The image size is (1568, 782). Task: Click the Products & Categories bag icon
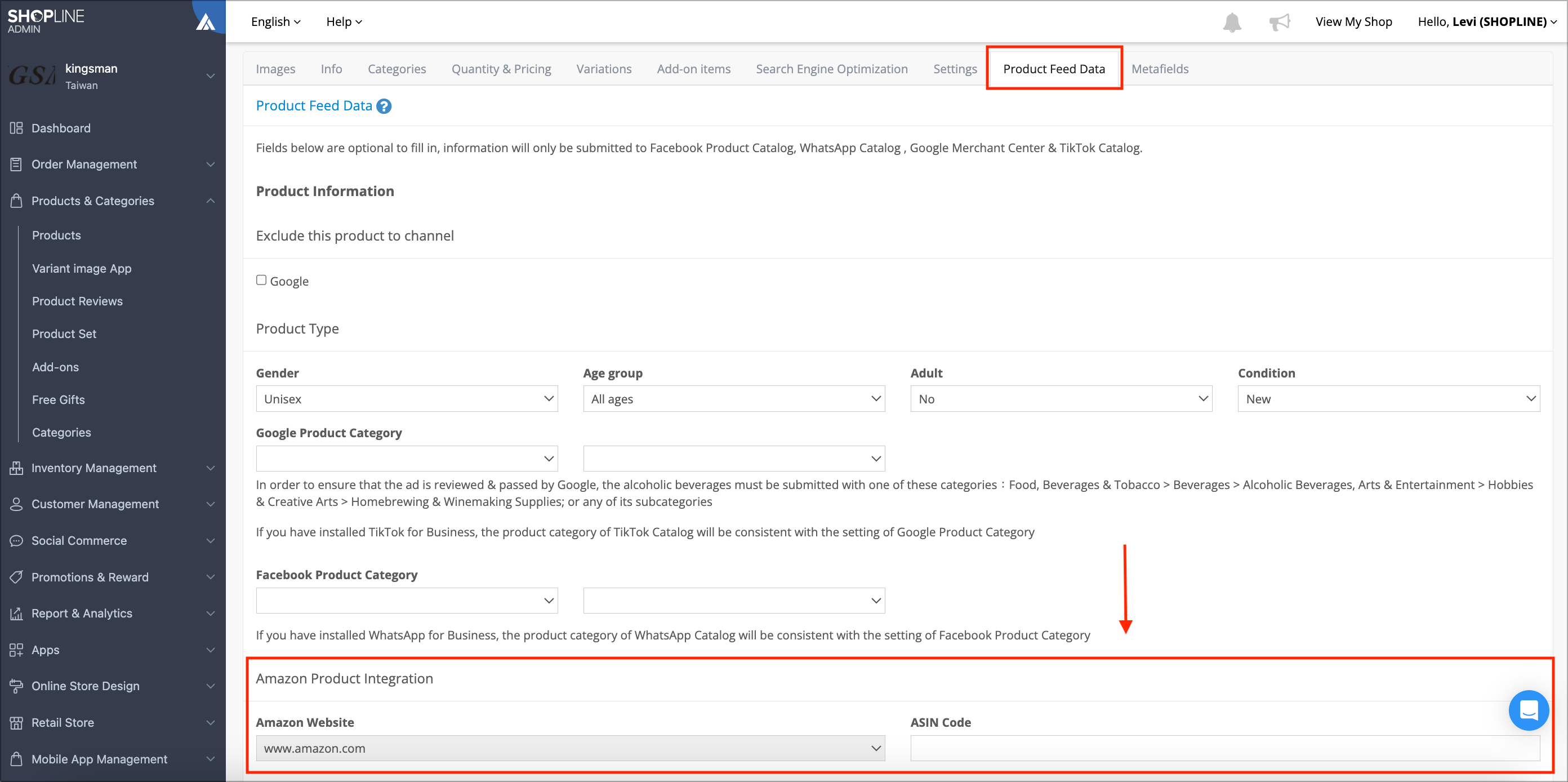tap(16, 201)
